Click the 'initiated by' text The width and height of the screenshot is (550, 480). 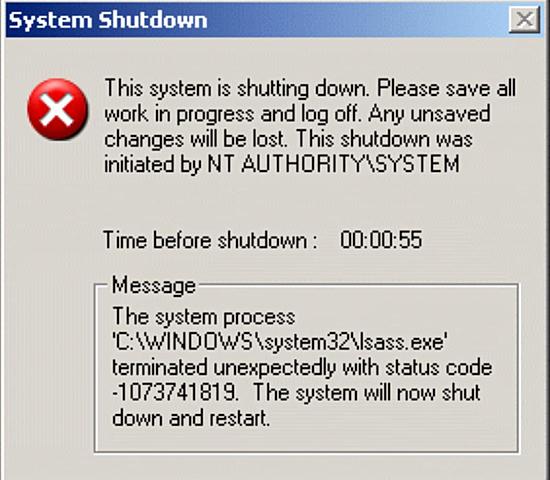[153, 164]
